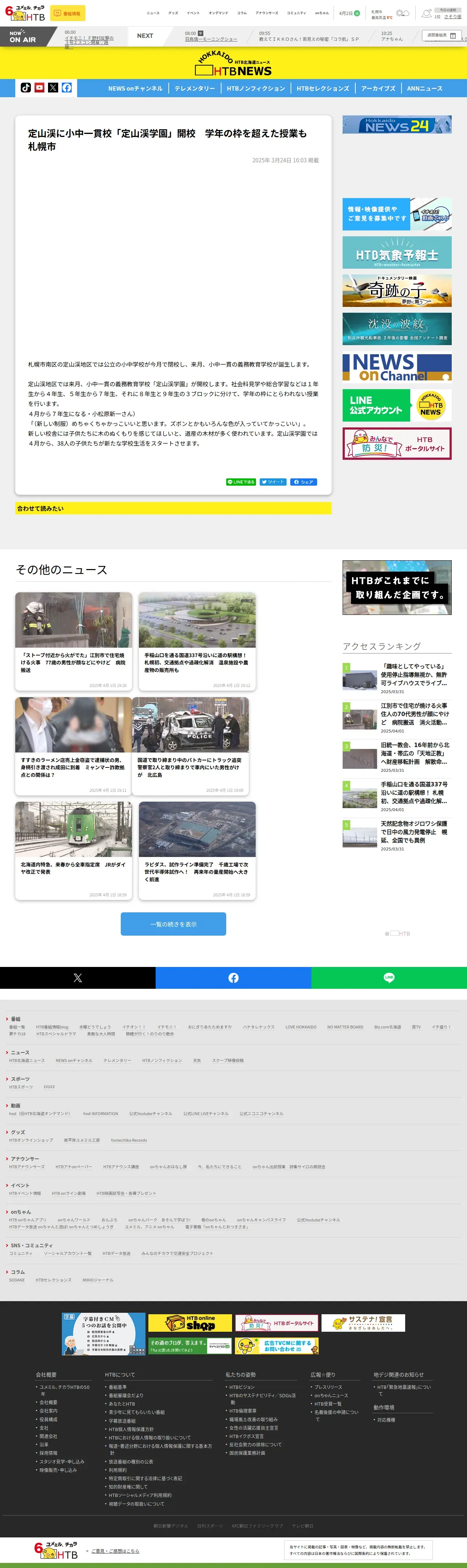Open the Facebook icon in the blue bar

[67, 88]
